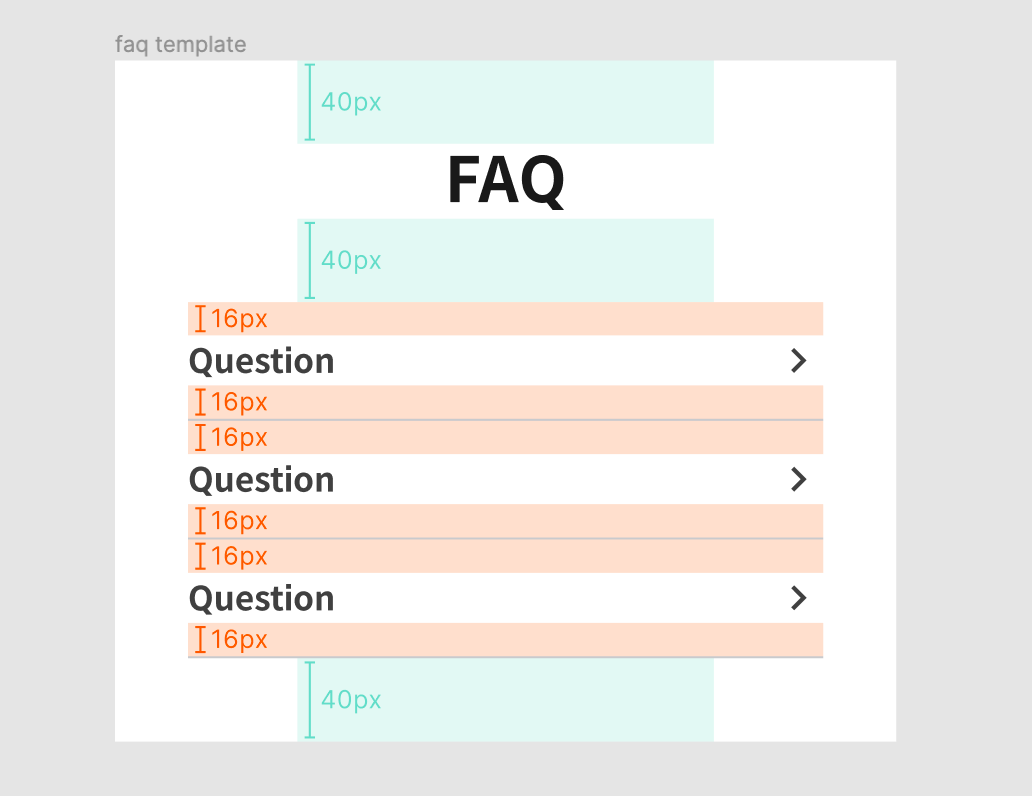Select the FAQ heading text
The width and height of the screenshot is (1032, 796).
[x=505, y=181]
